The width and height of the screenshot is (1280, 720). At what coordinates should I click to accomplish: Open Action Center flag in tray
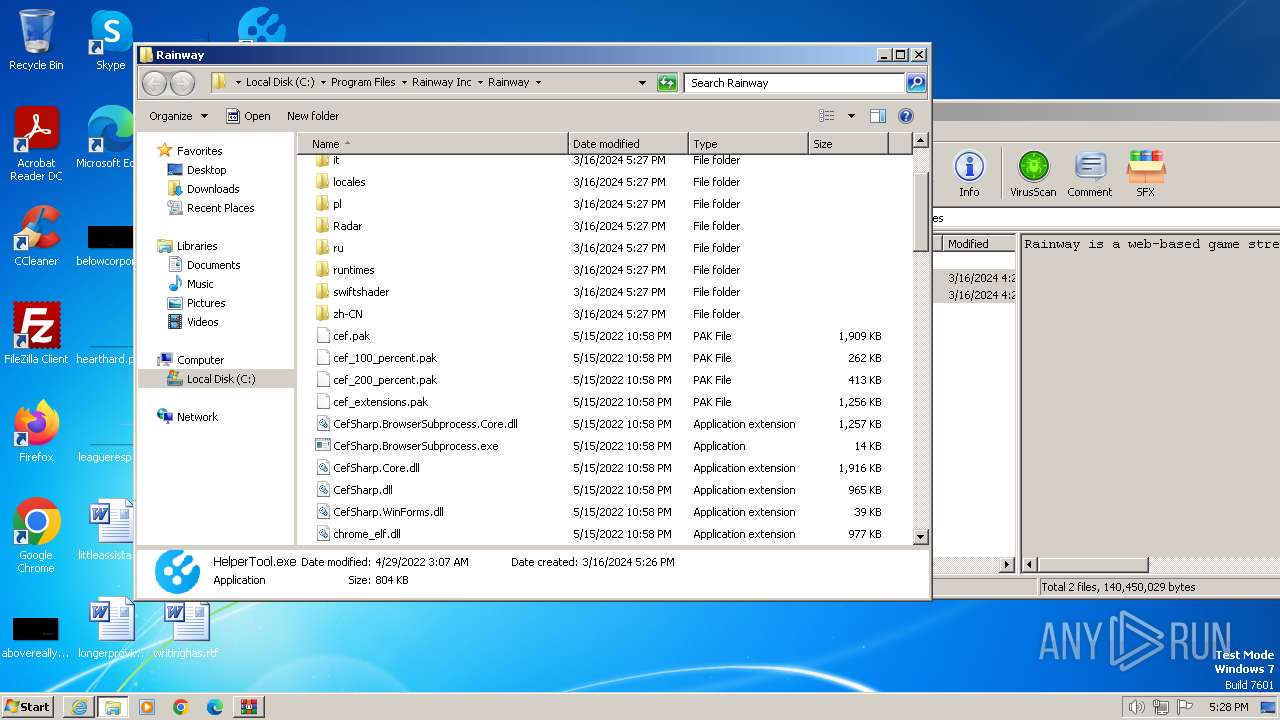click(x=1185, y=707)
